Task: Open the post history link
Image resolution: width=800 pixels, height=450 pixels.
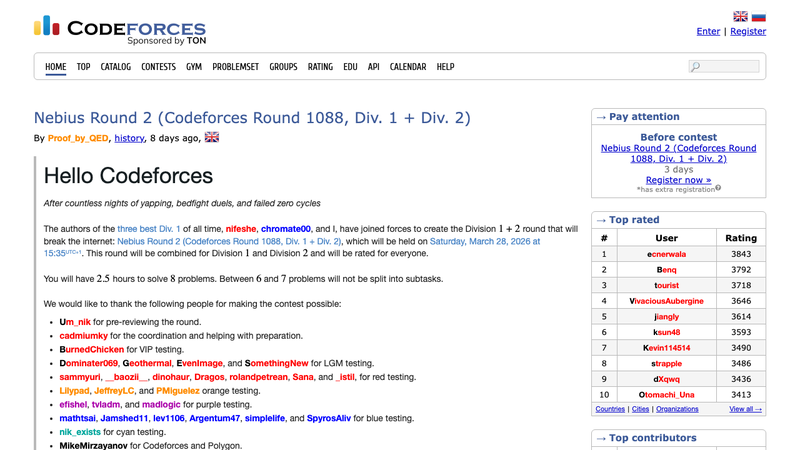Action: [129, 138]
